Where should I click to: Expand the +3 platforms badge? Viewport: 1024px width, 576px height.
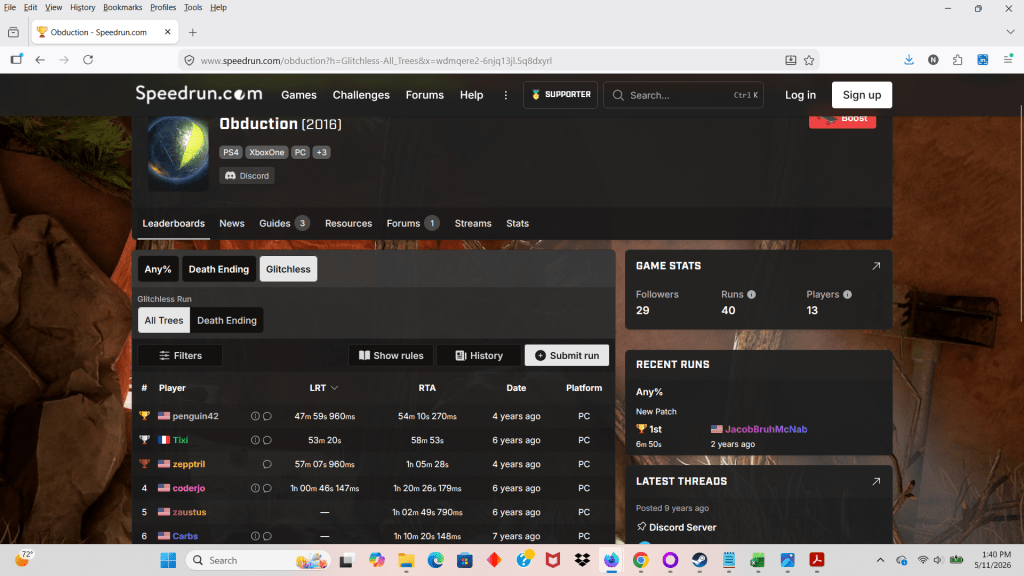[x=321, y=152]
